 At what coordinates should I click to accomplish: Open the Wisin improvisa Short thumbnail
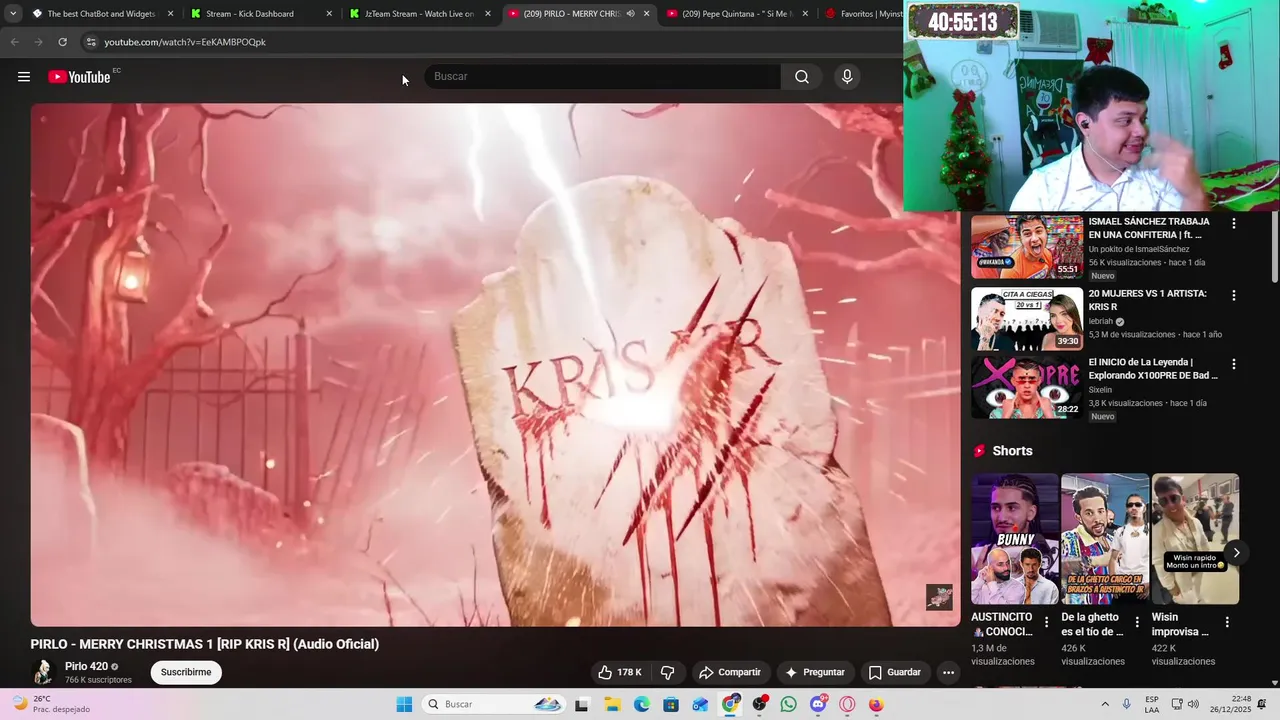pyautogui.click(x=1195, y=539)
